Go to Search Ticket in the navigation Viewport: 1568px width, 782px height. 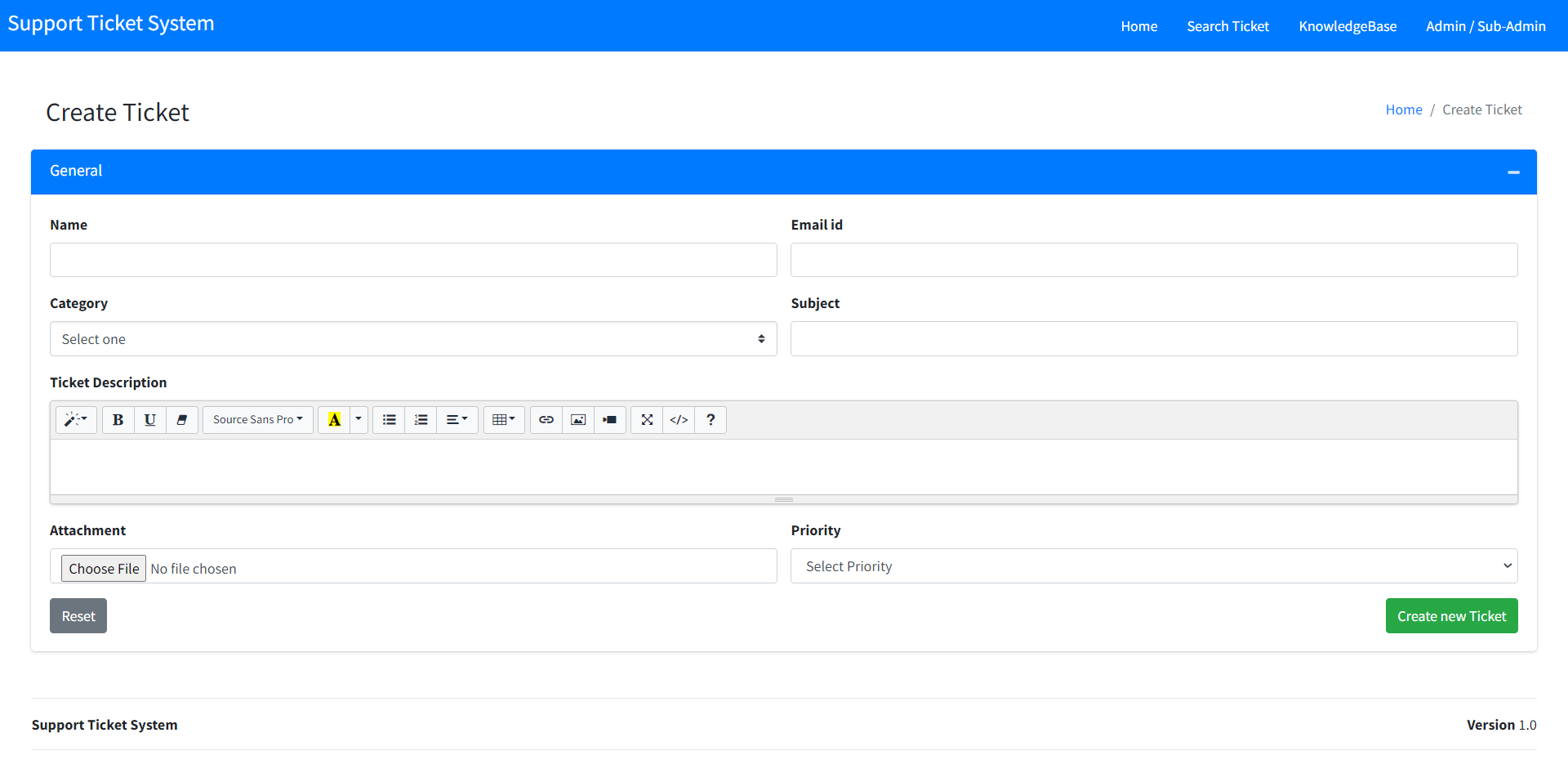[x=1227, y=25]
